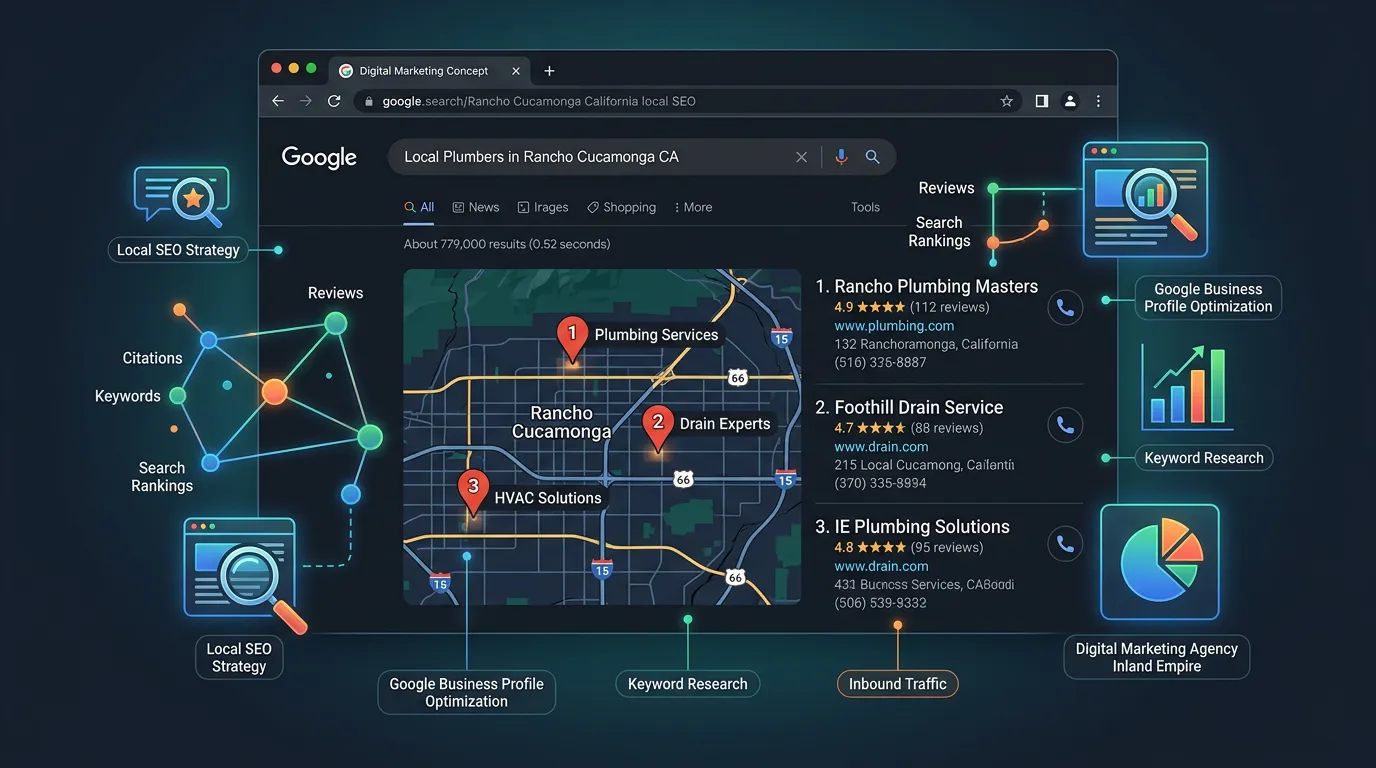This screenshot has height=768, width=1376.
Task: Open the browser profile avatar icon
Action: point(1070,101)
